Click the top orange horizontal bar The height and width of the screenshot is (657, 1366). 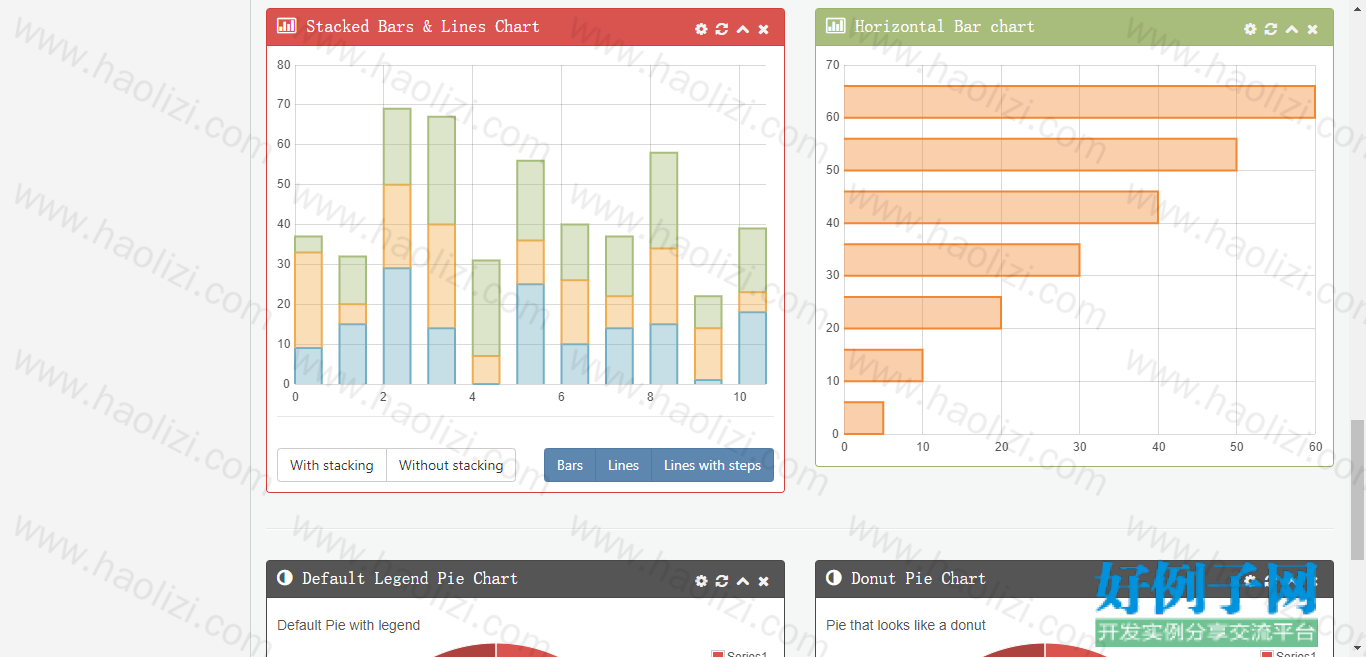pos(1079,102)
